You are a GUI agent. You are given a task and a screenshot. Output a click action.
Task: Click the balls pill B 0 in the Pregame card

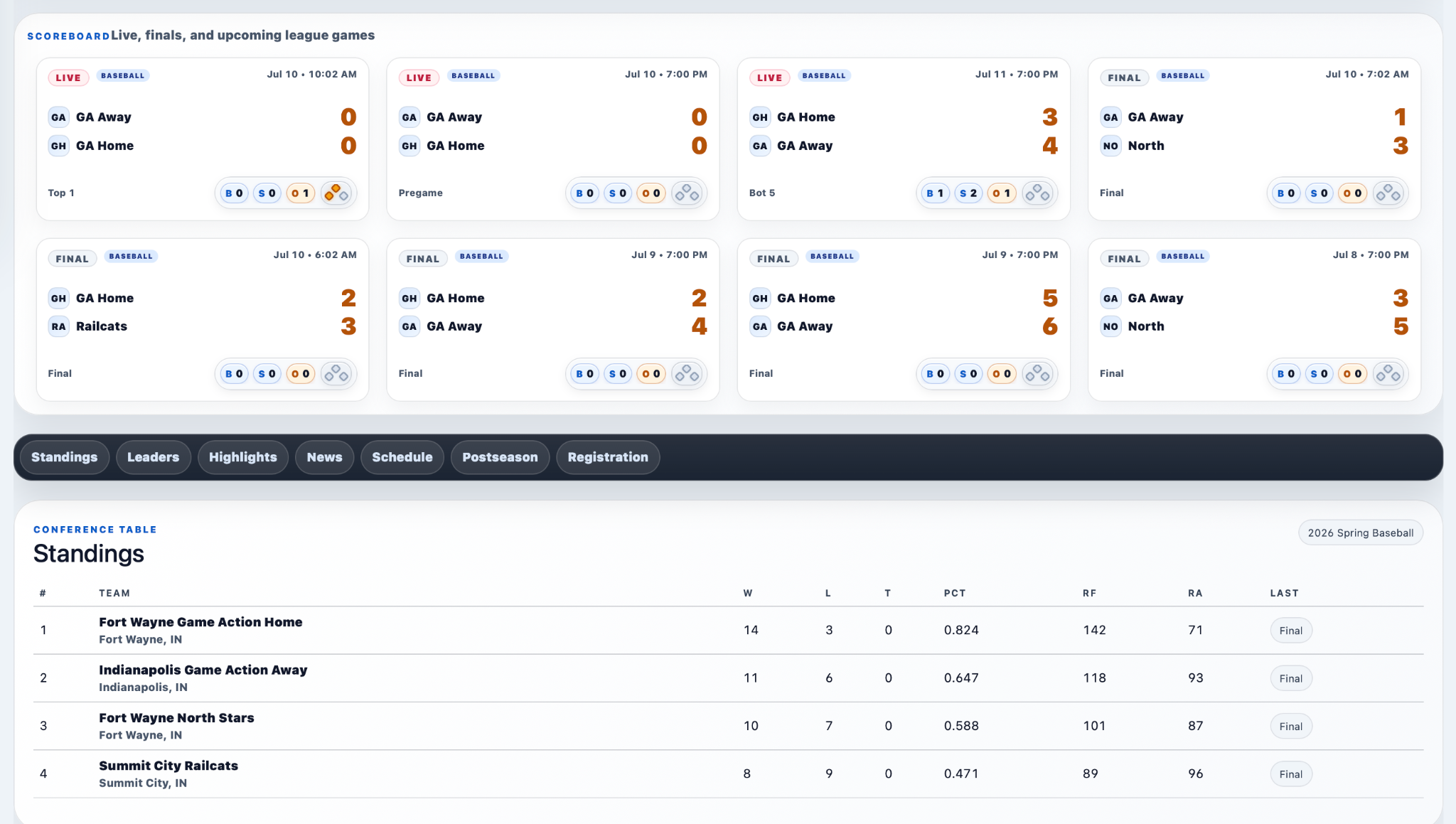tap(585, 193)
